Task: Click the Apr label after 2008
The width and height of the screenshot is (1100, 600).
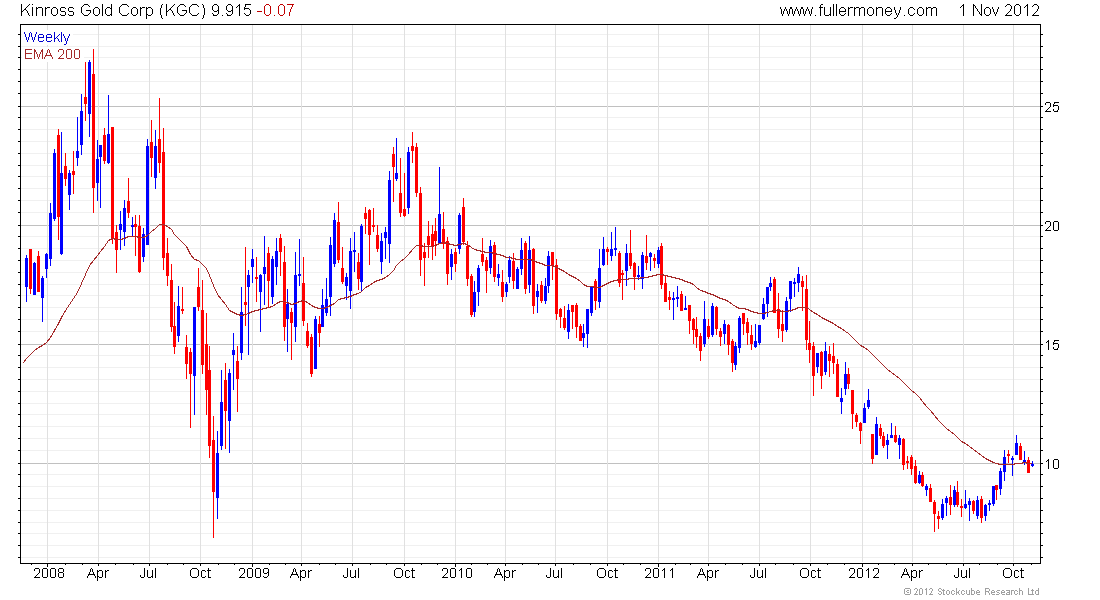Action: 98,573
